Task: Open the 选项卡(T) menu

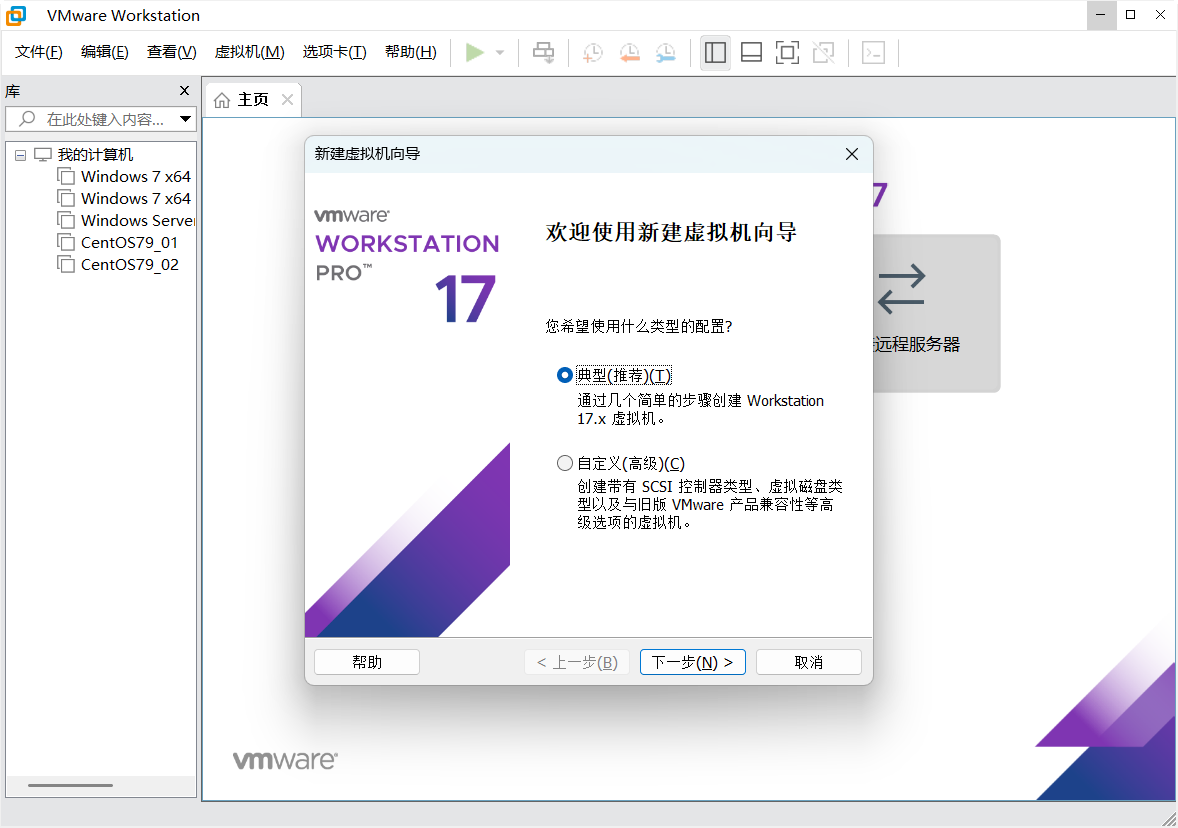Action: 334,52
